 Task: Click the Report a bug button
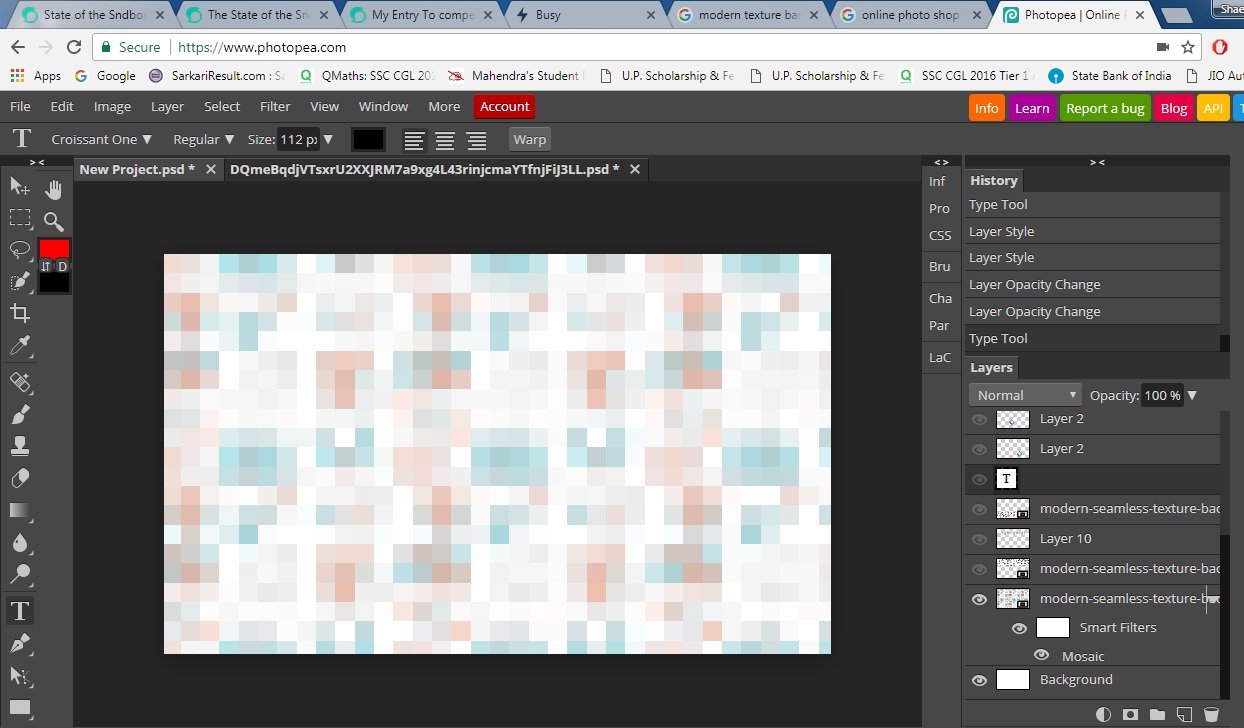pyautogui.click(x=1105, y=108)
